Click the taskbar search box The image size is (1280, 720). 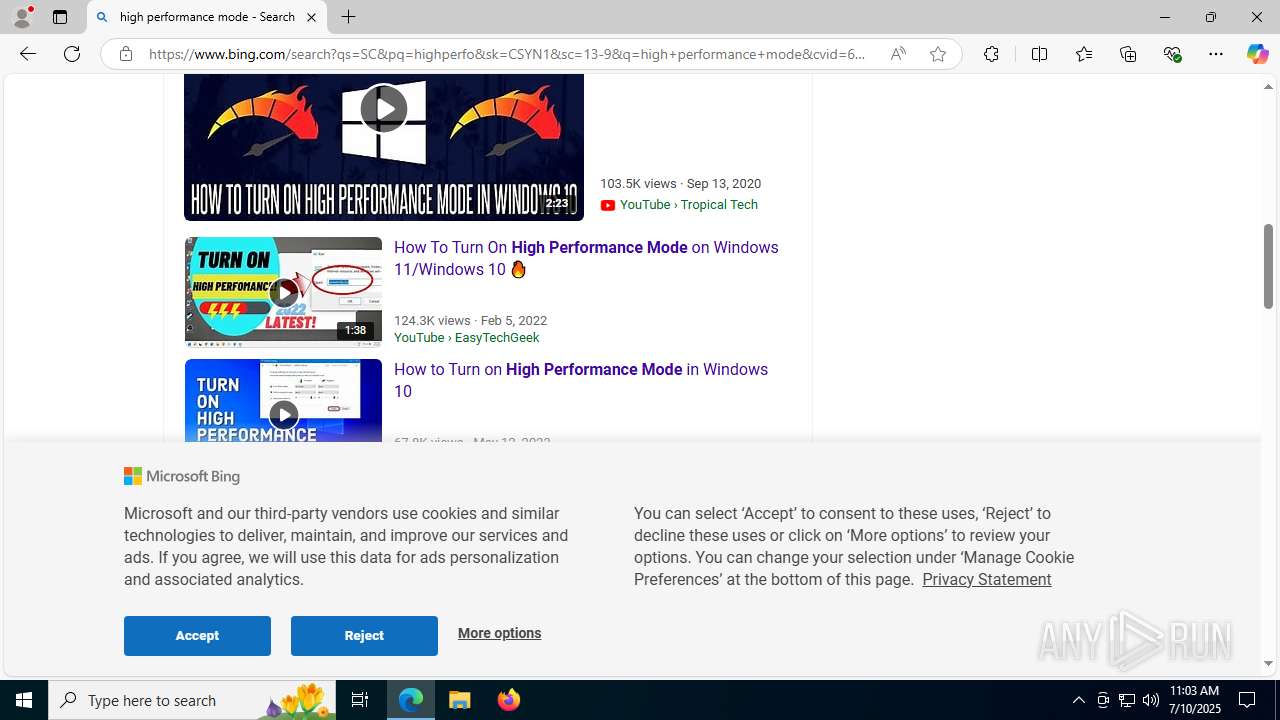[191, 700]
